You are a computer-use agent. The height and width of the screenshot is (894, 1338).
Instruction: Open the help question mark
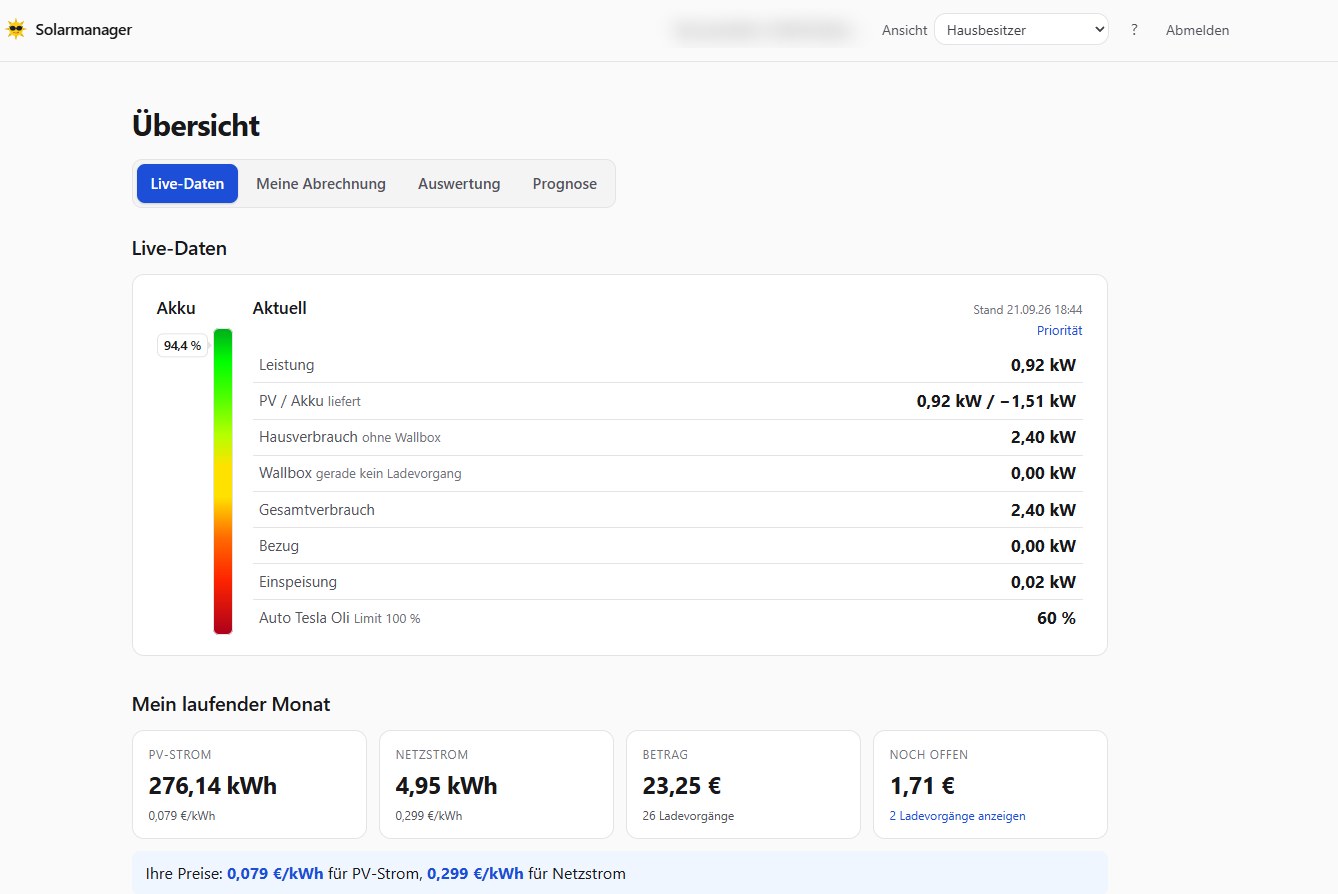tap(1134, 30)
